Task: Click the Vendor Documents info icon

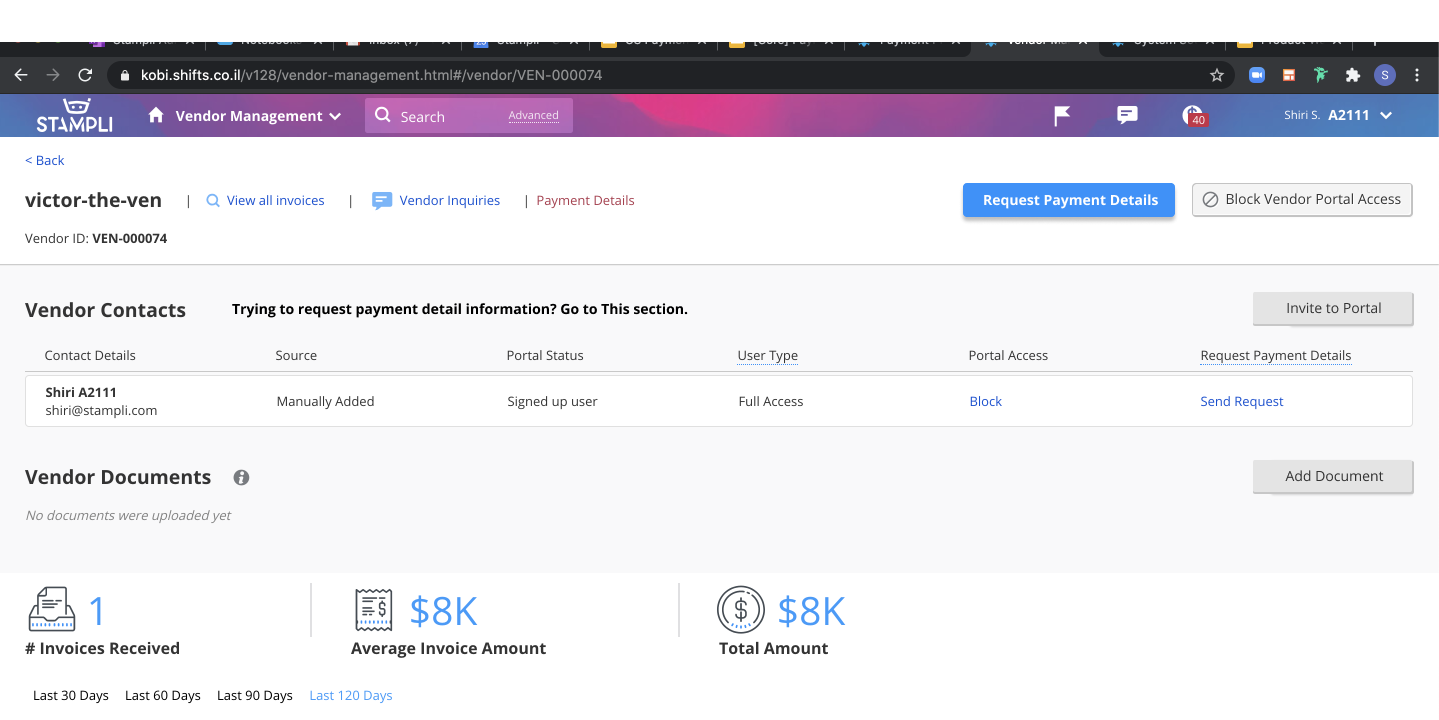Action: point(241,478)
